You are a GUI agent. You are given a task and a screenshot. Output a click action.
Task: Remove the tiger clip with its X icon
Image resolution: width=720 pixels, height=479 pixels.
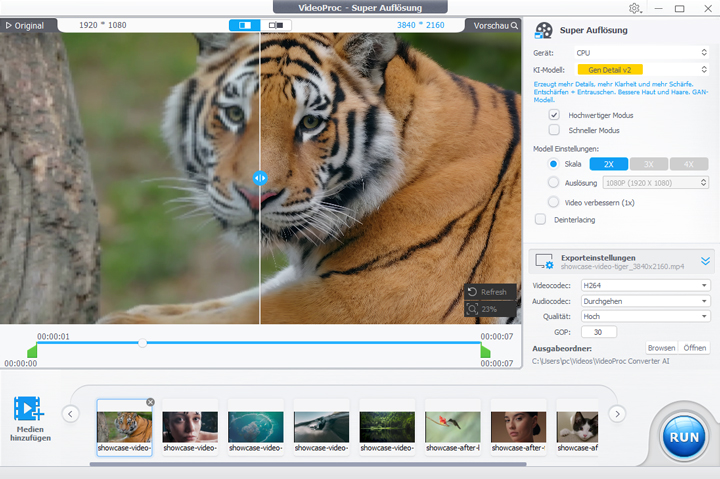150,402
